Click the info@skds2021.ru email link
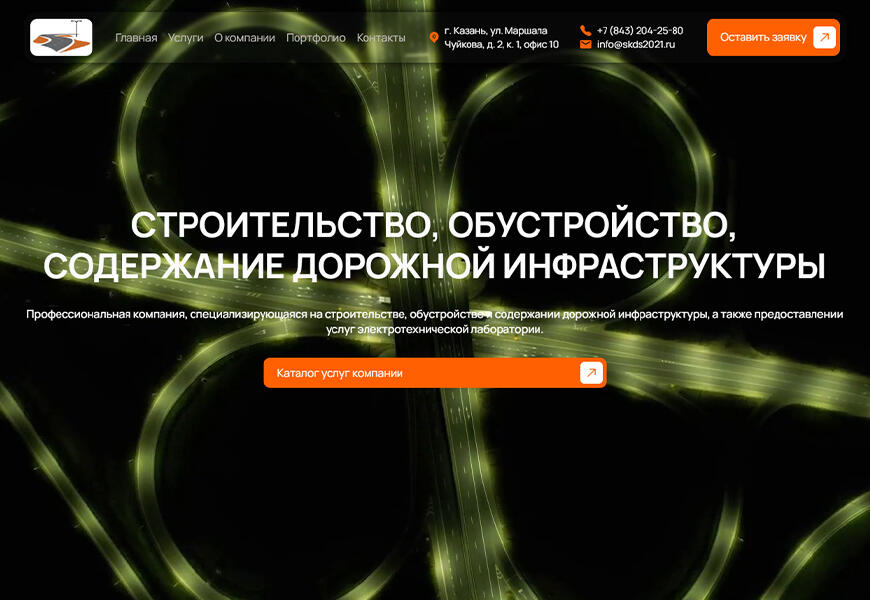The image size is (870, 600). pos(636,44)
